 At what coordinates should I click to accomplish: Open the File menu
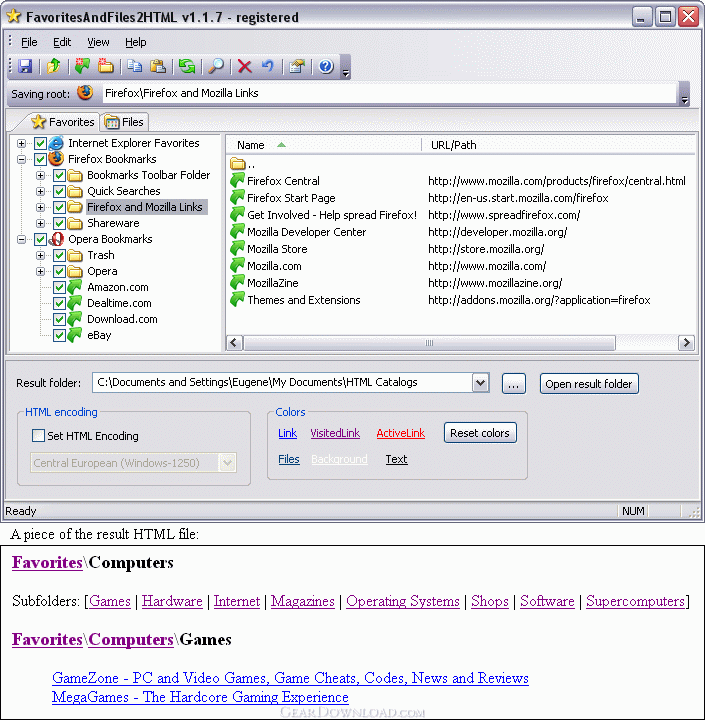click(x=29, y=42)
